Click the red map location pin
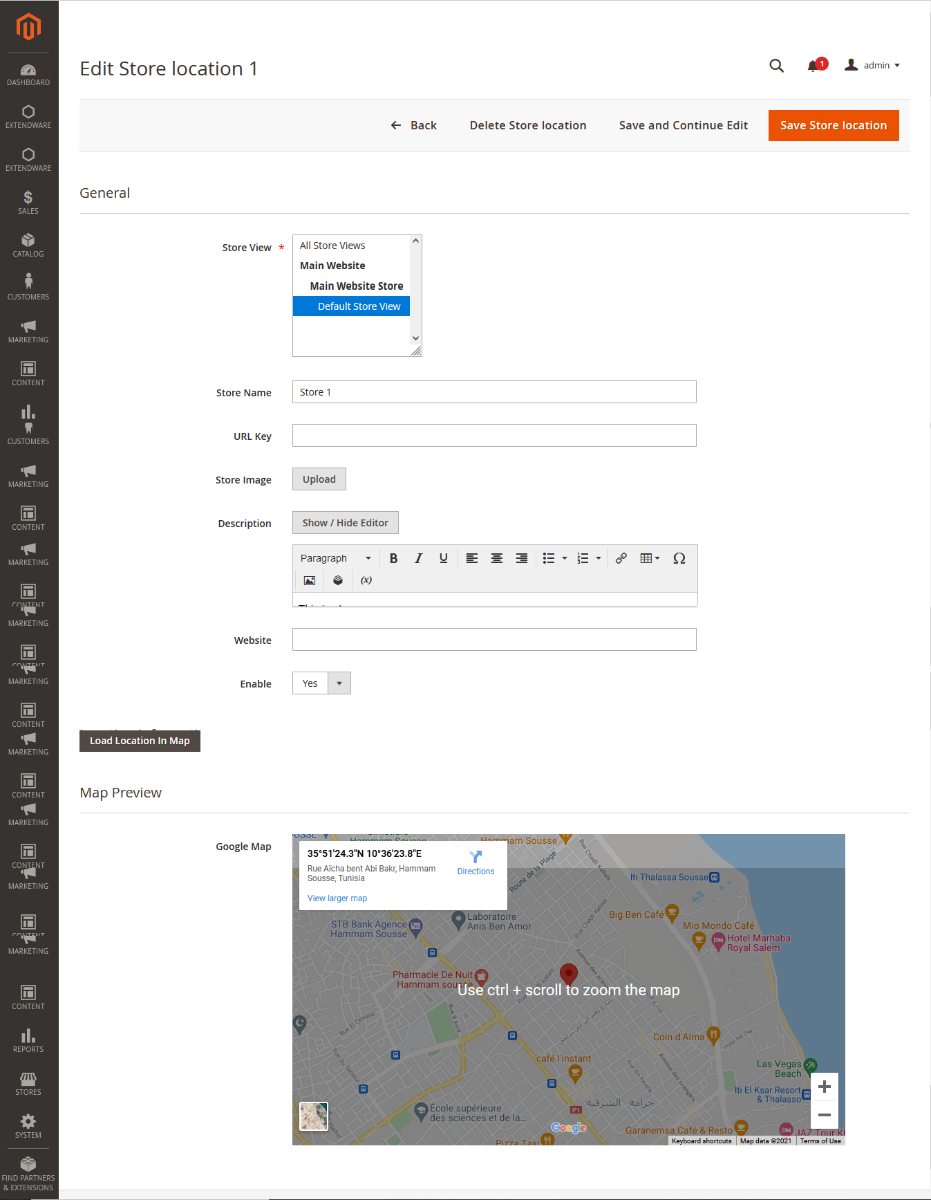This screenshot has width=931, height=1200. point(569,975)
